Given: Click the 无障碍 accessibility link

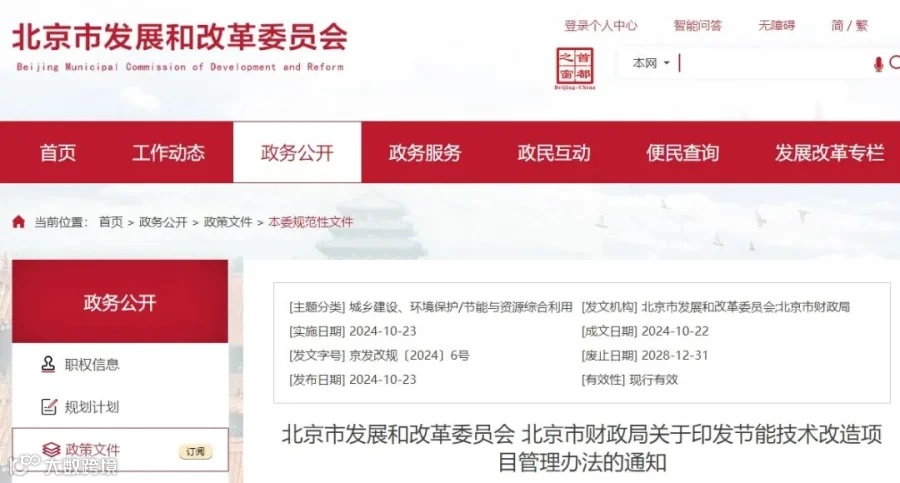Looking at the screenshot, I should pyautogui.click(x=777, y=25).
